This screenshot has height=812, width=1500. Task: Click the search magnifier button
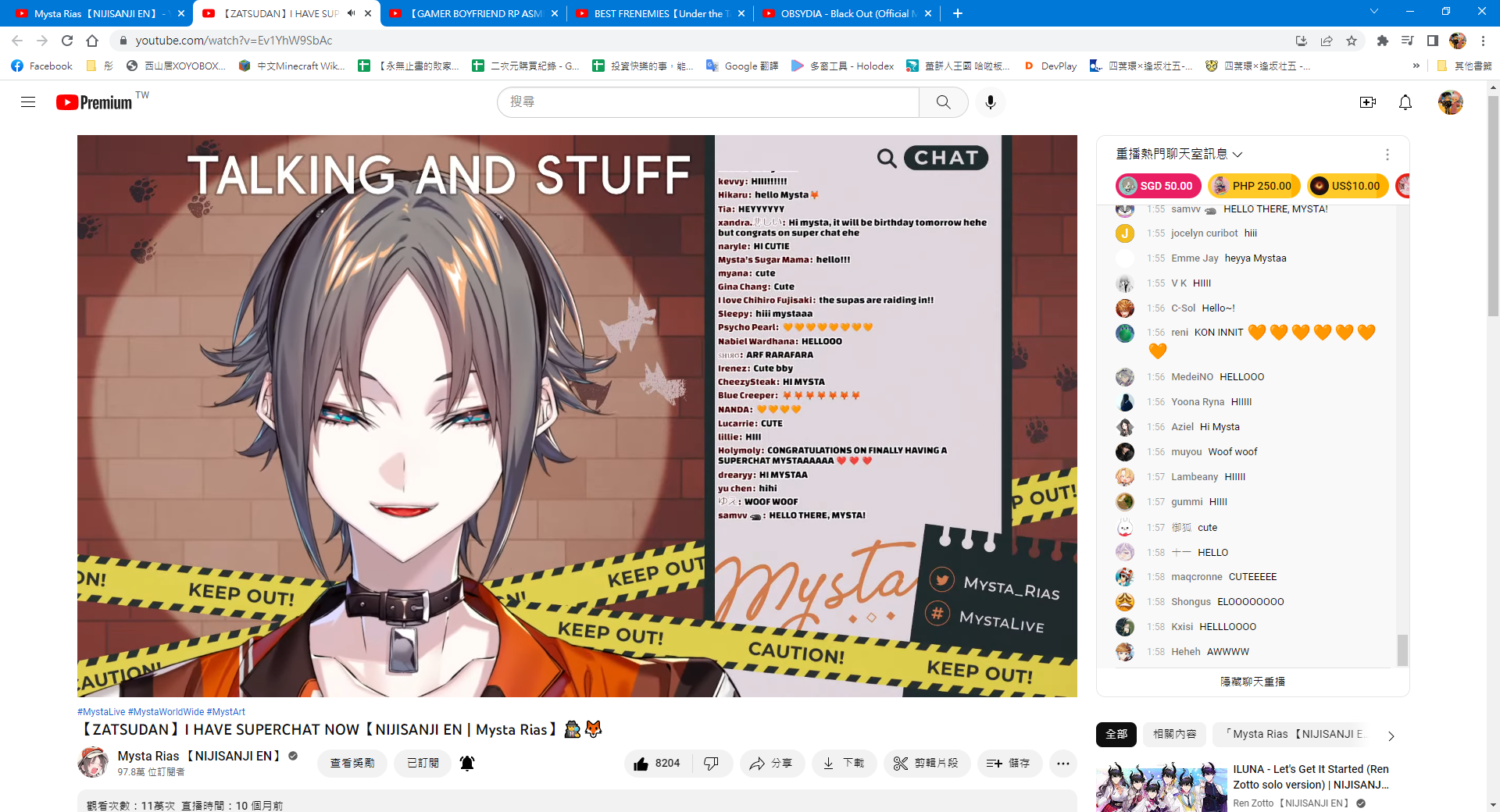pos(943,102)
